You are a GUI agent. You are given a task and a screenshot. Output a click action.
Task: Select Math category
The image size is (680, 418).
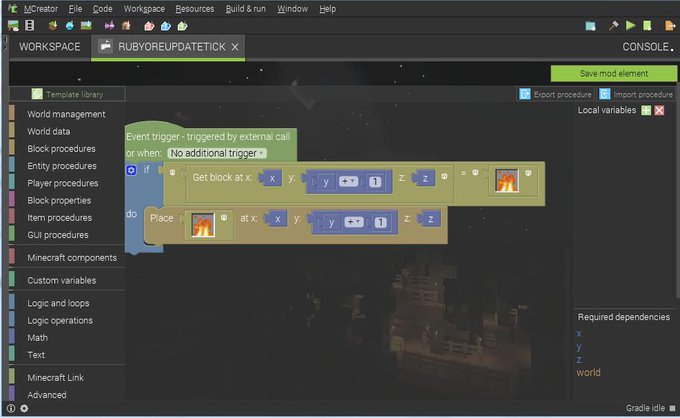[38, 338]
